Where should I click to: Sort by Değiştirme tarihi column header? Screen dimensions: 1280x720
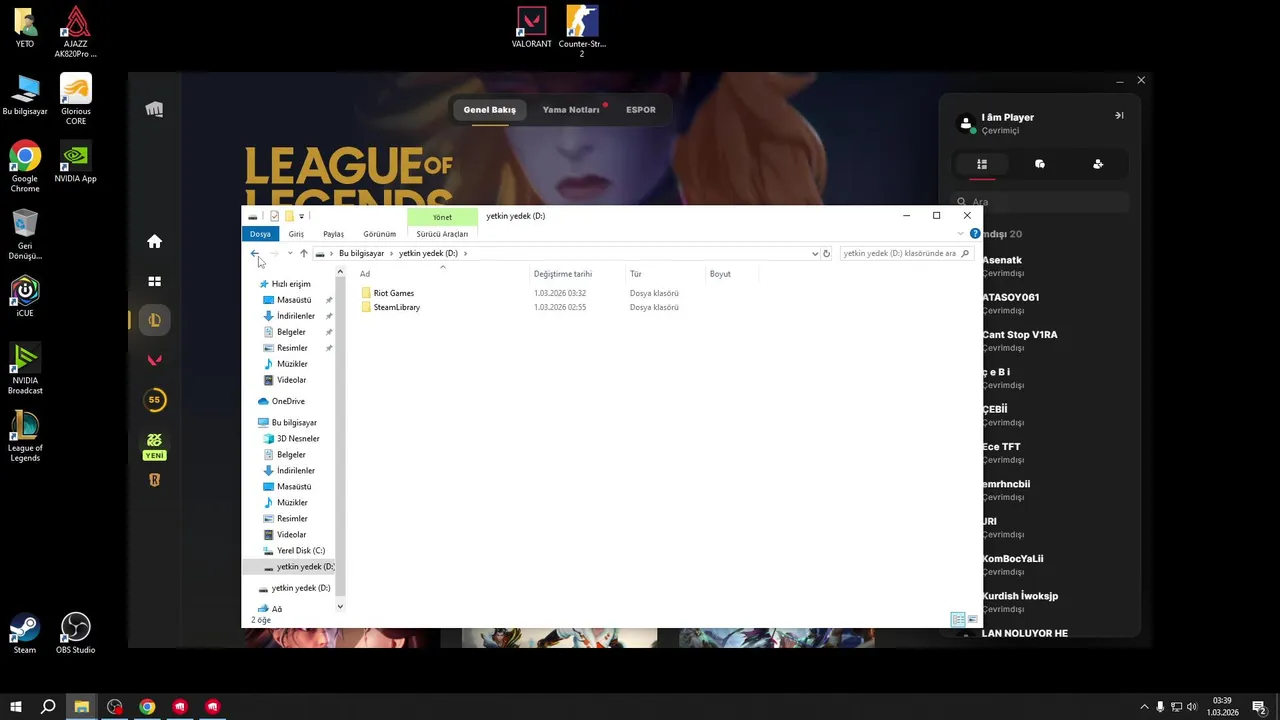coord(577,274)
